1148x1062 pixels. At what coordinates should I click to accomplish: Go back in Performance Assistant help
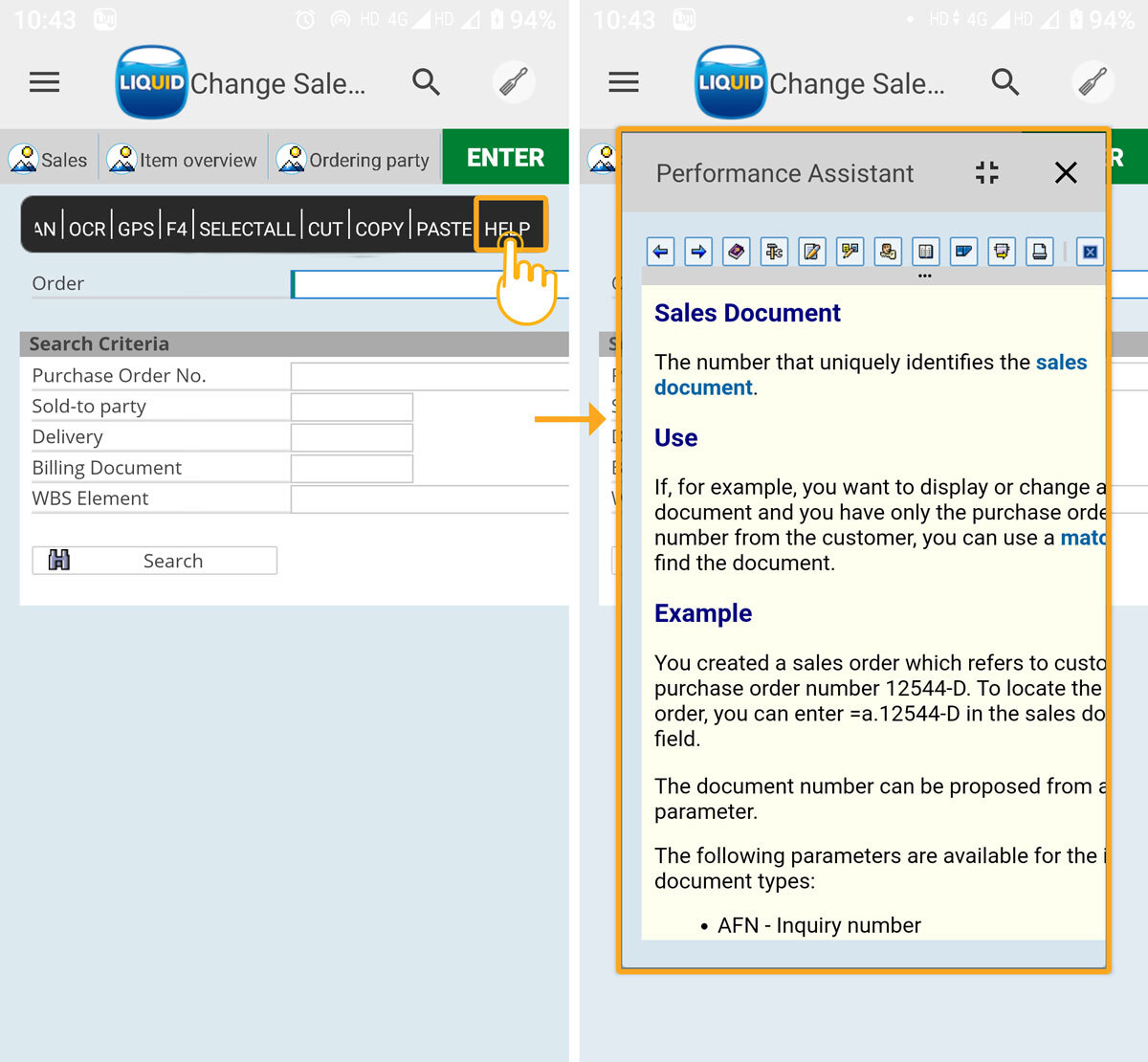tap(660, 252)
